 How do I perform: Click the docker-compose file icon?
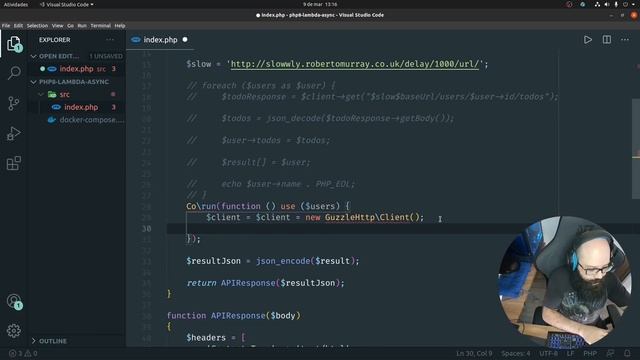[52, 120]
